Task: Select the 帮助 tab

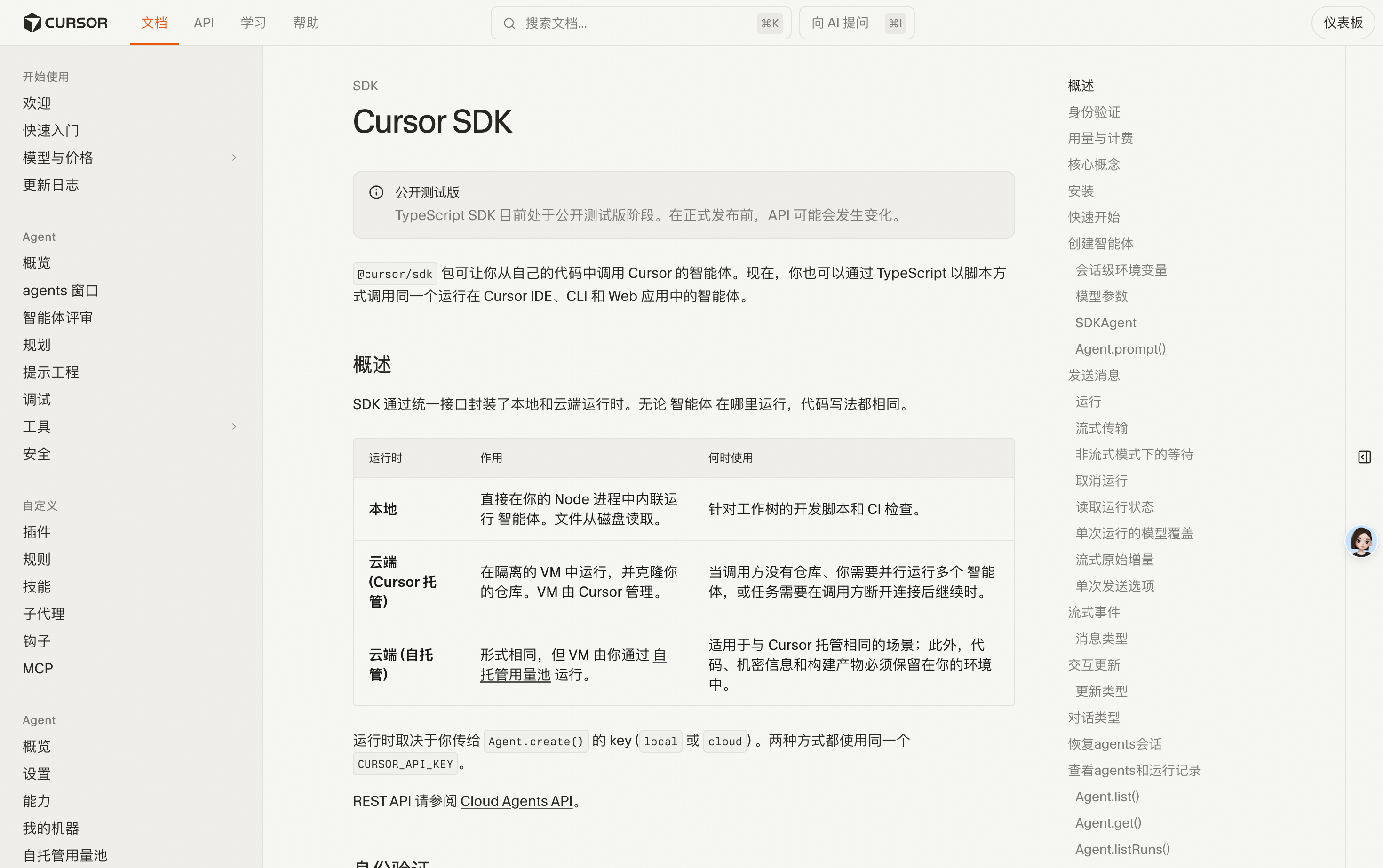Action: (x=306, y=23)
